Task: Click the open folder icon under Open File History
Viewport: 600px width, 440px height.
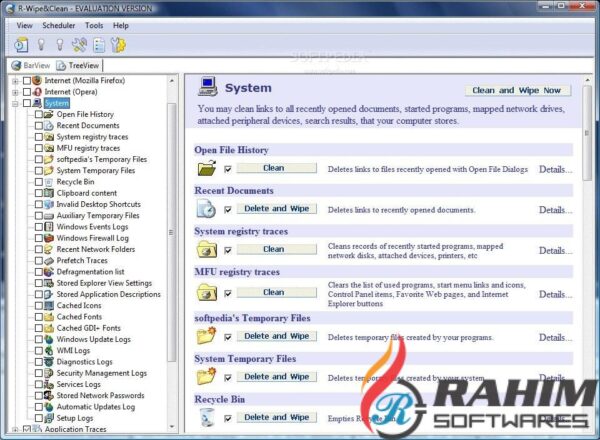Action: [x=207, y=168]
